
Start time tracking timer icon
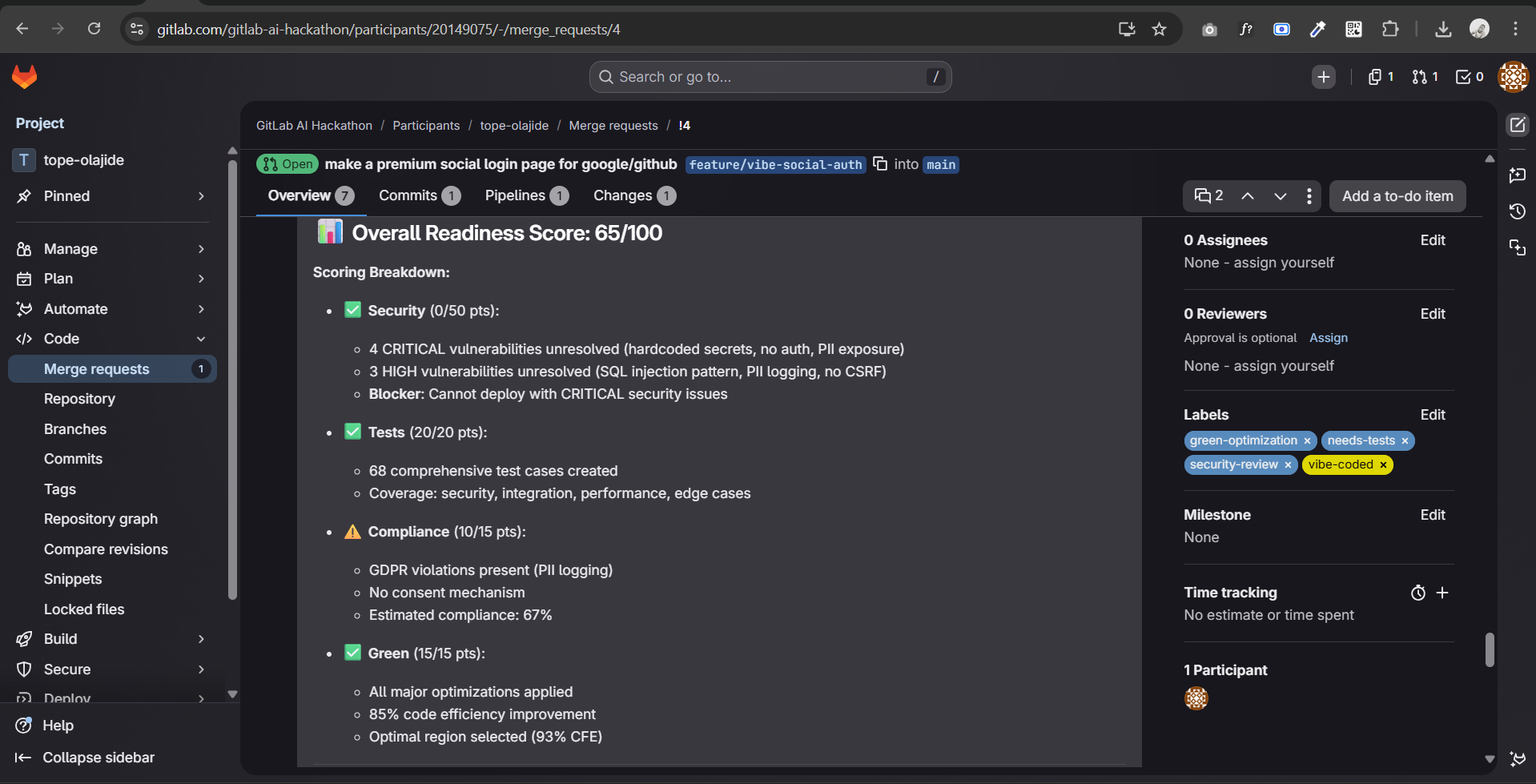pos(1418,593)
